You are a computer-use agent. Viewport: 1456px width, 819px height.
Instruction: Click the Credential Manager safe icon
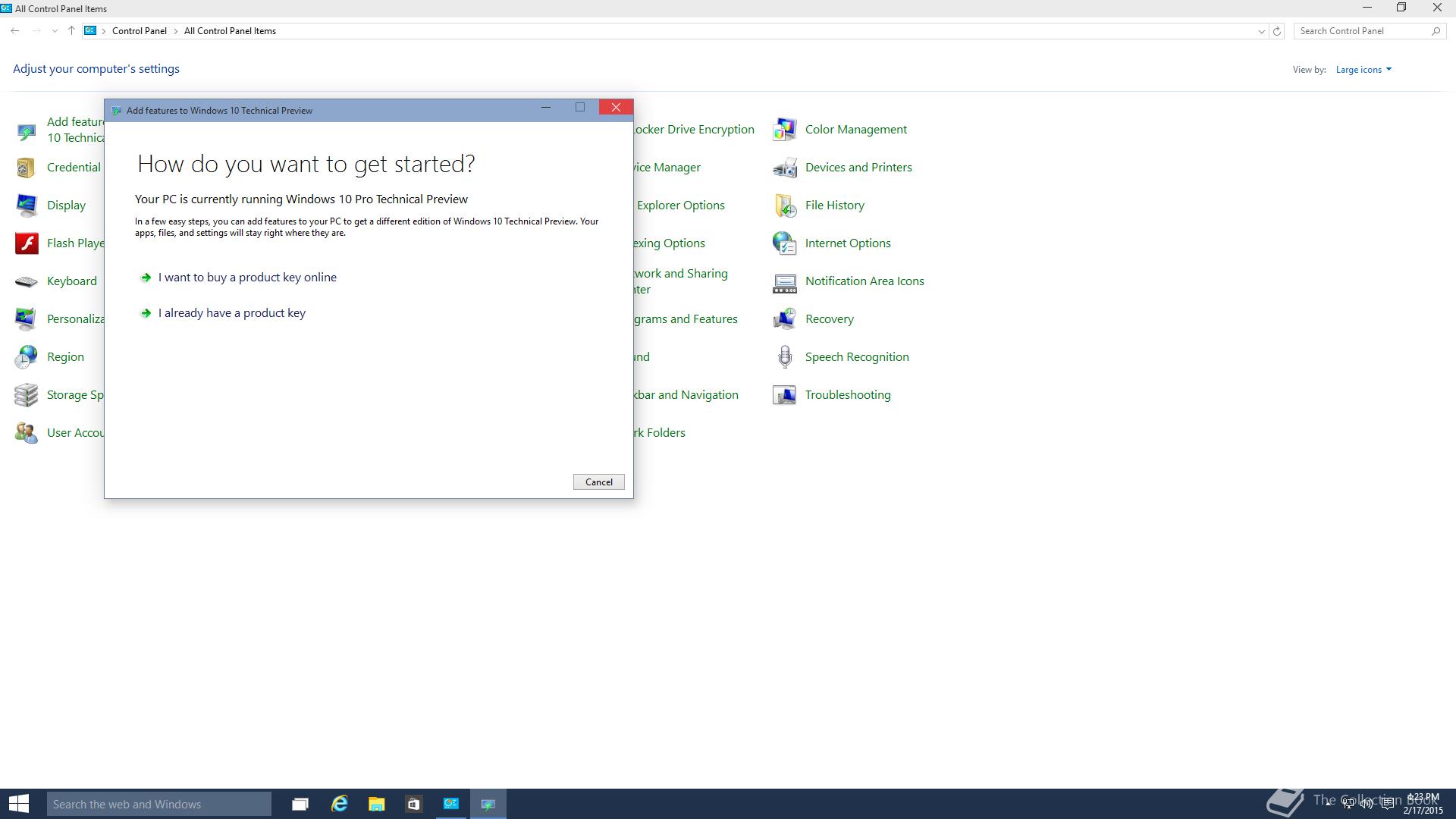[x=27, y=168]
